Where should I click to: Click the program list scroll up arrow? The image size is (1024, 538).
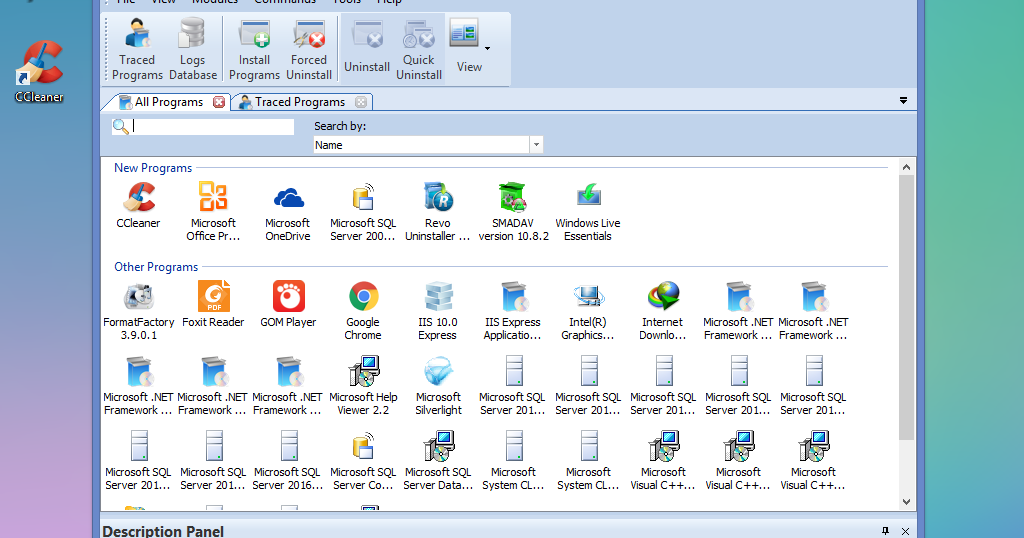point(906,167)
